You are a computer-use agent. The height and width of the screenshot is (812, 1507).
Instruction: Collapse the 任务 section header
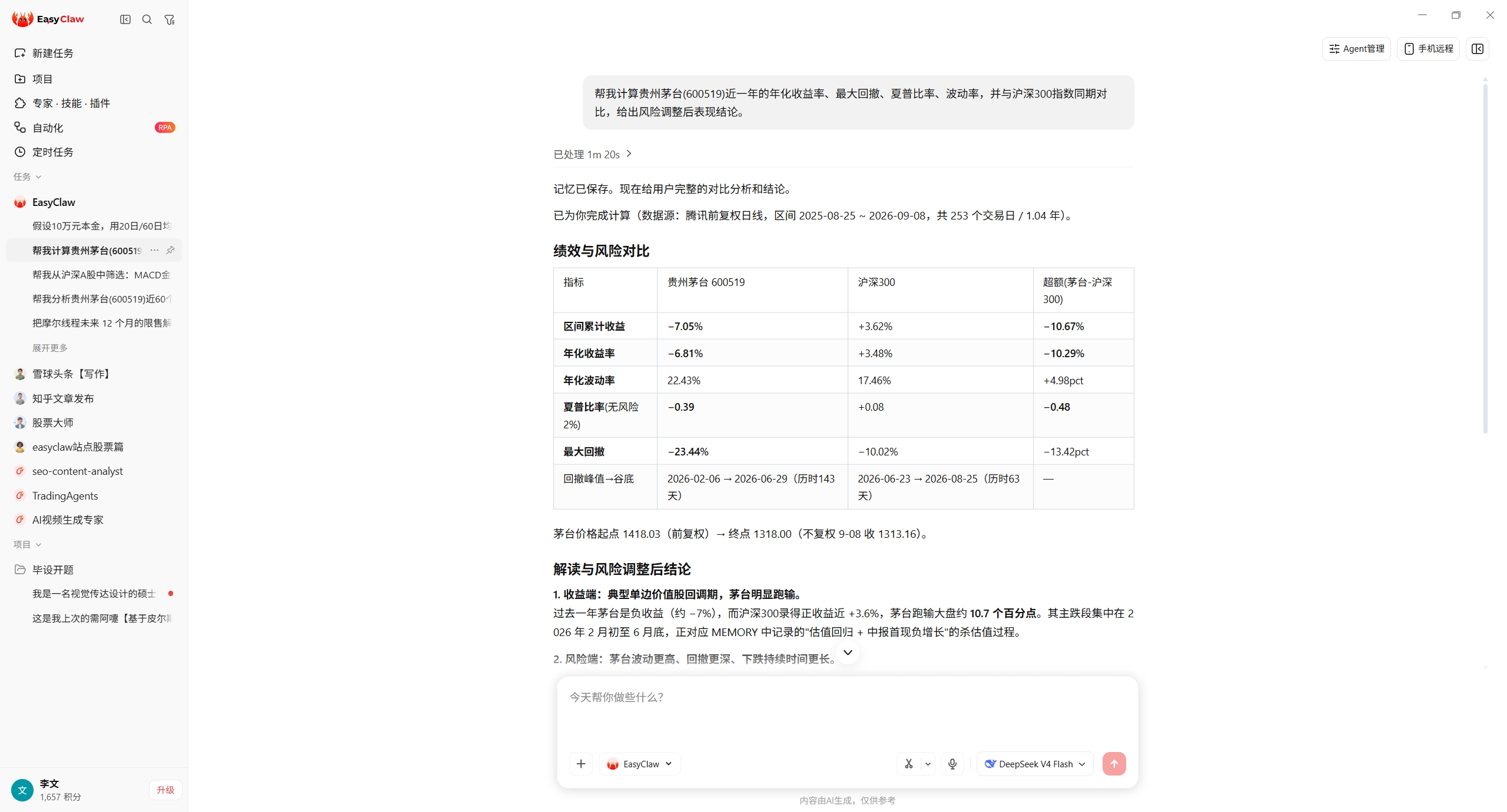pyautogui.click(x=27, y=177)
